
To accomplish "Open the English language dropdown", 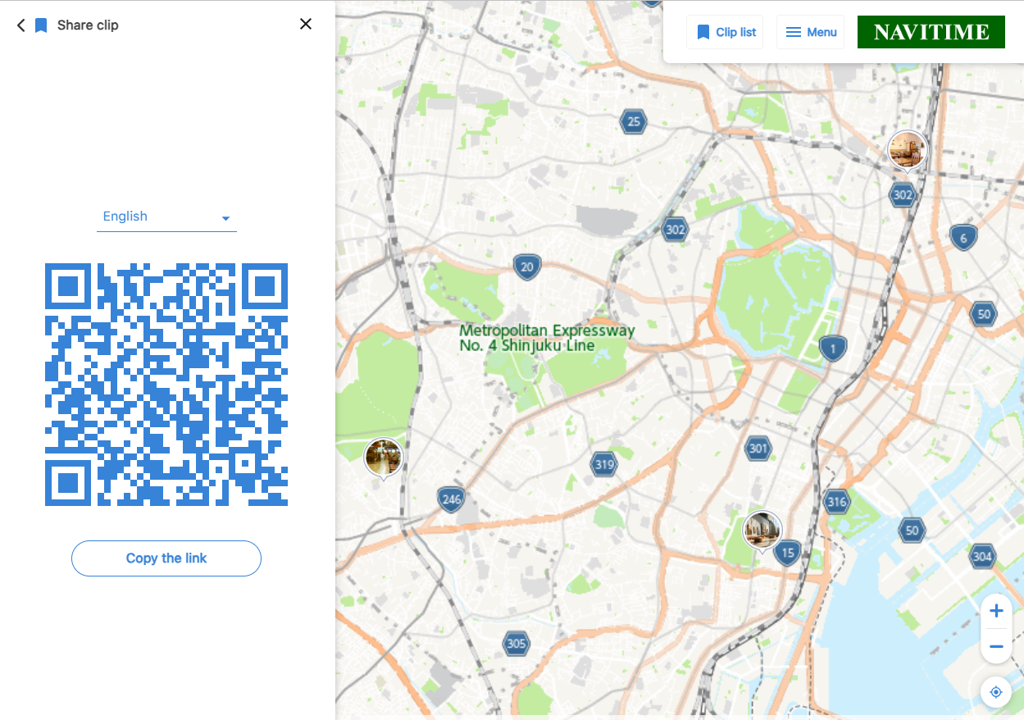I will (167, 217).
